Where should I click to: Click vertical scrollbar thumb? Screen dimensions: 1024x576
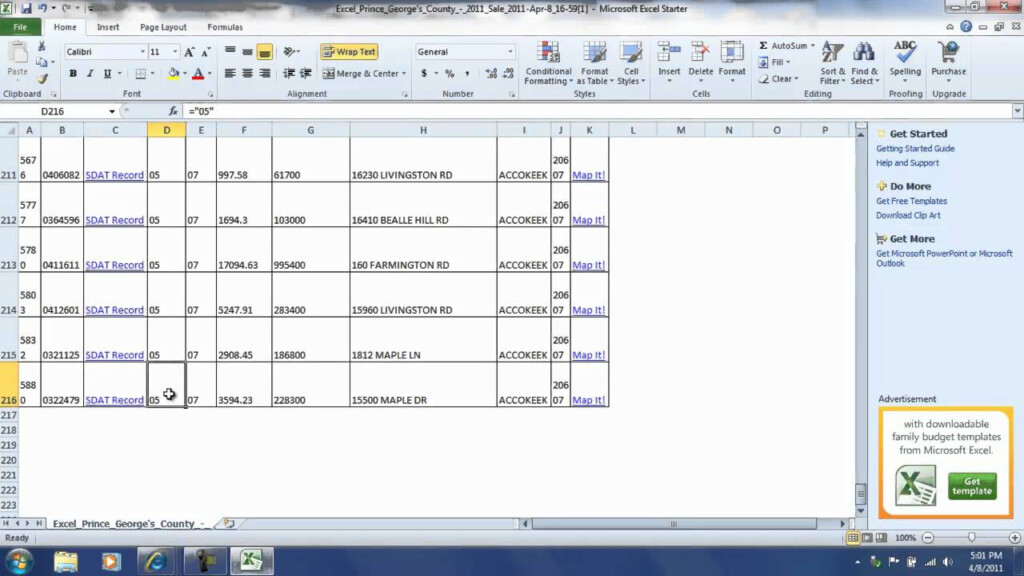[x=861, y=493]
